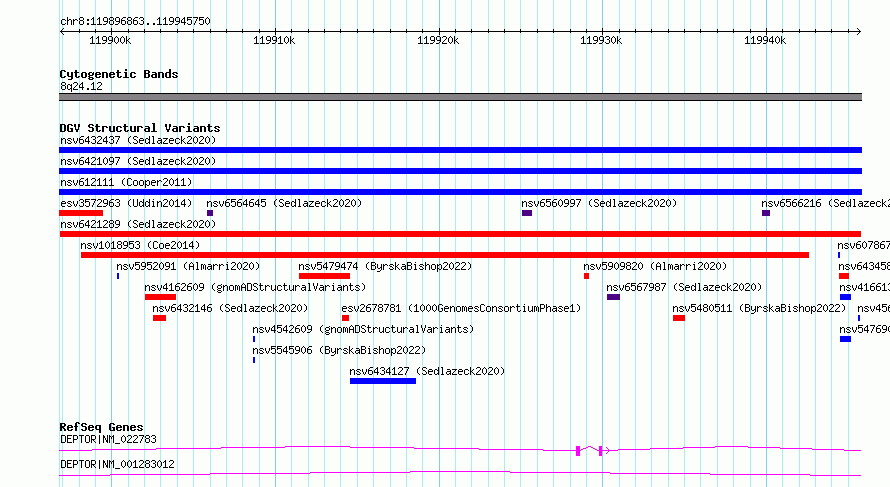
Task: Open the nsv5545906 (ByrskaBishop2022) label
Action: 339,350
